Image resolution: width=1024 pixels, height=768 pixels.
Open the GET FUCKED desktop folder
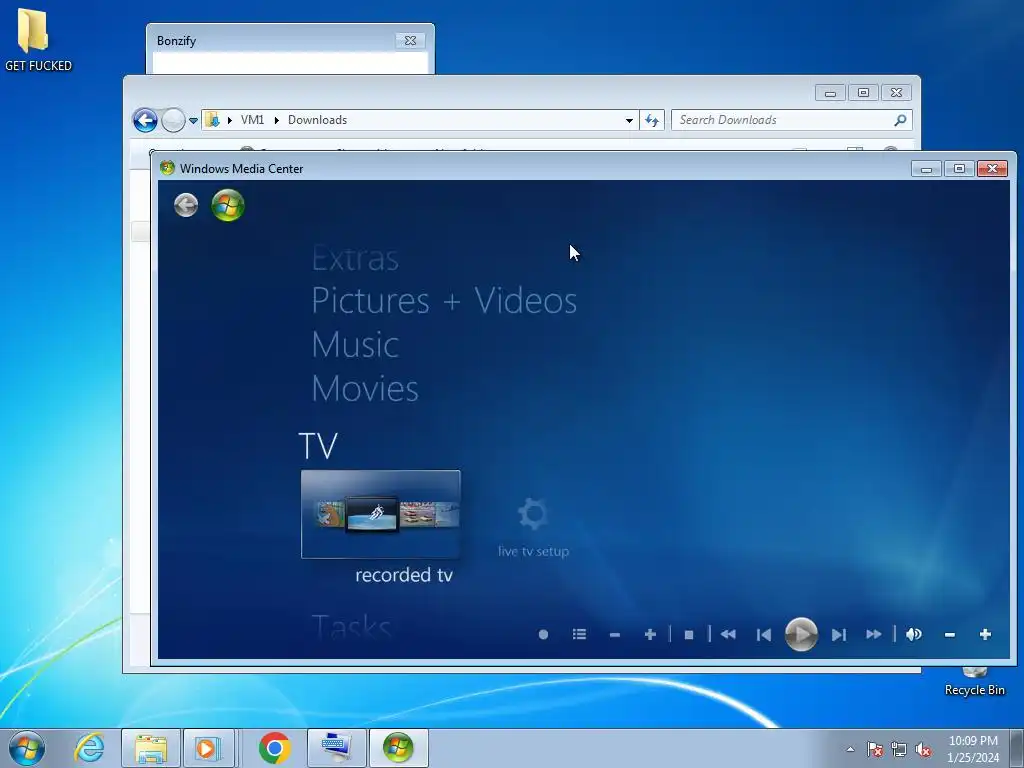(x=37, y=40)
